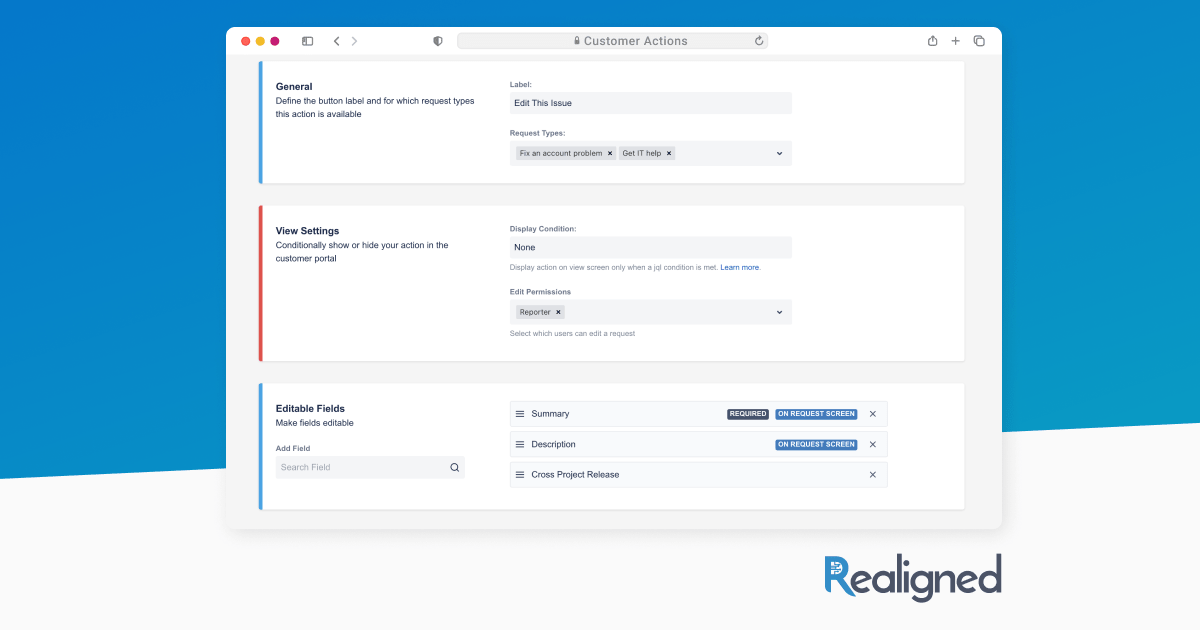1200x630 pixels.
Task: Click the magnifier in the Search Field box
Action: click(455, 467)
